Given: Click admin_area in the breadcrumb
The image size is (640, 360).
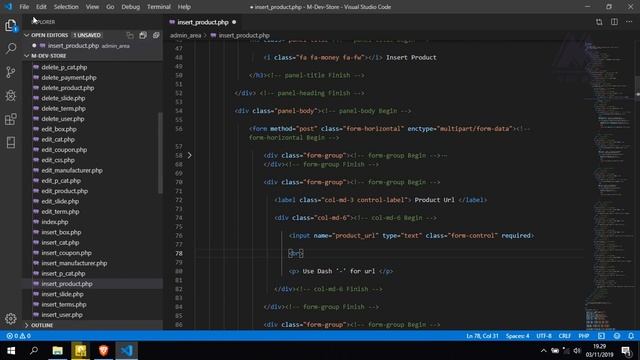Looking at the screenshot, I should pos(186,36).
